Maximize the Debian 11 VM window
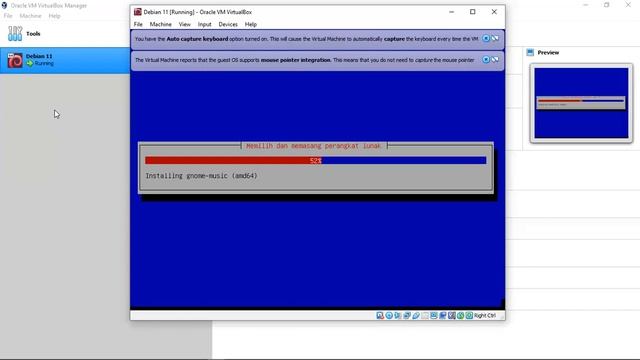 point(473,12)
